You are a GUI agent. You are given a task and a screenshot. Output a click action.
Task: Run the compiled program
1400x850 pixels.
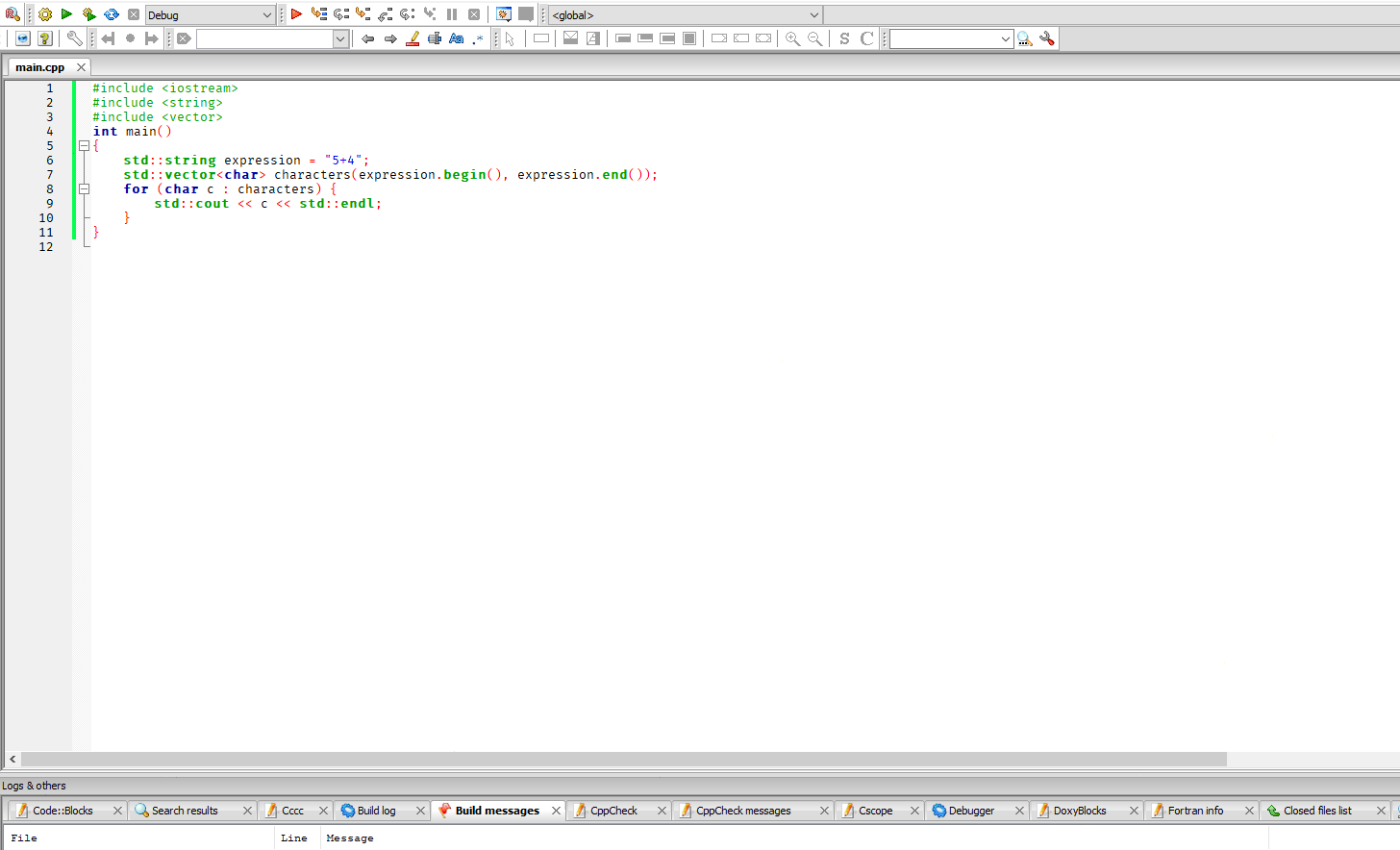pyautogui.click(x=66, y=14)
